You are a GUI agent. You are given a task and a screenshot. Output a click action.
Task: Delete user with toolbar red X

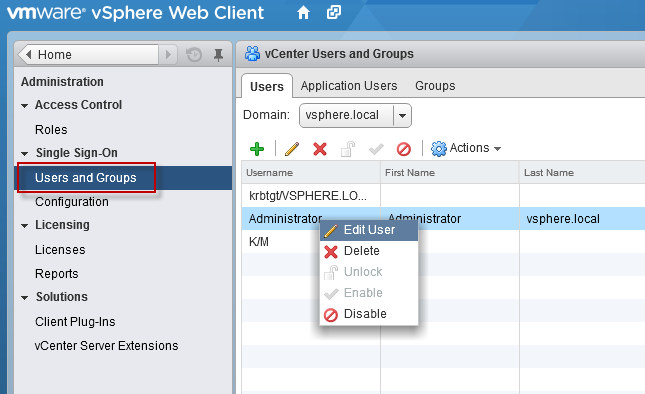[320, 149]
